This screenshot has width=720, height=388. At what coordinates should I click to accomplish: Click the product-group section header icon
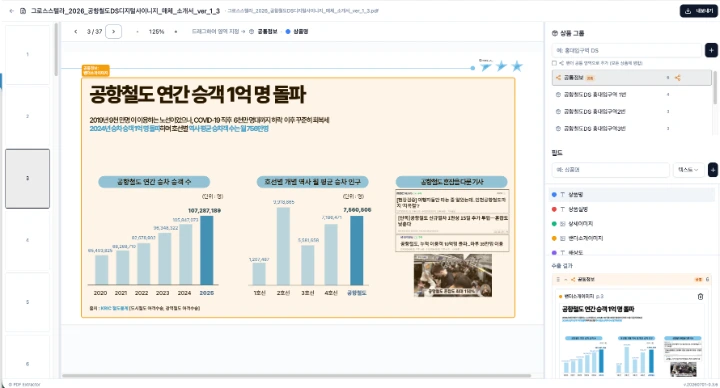(x=554, y=34)
